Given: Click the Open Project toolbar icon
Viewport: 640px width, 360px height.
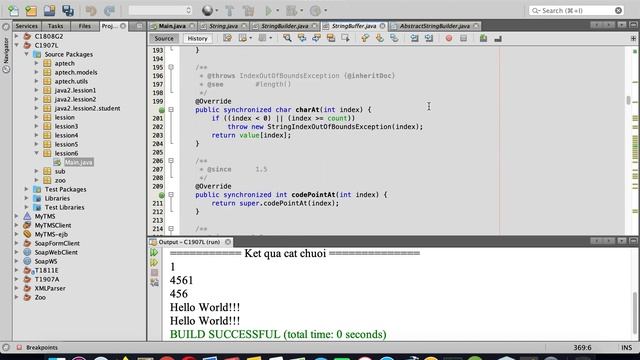Looking at the screenshot, I should click(49, 10).
